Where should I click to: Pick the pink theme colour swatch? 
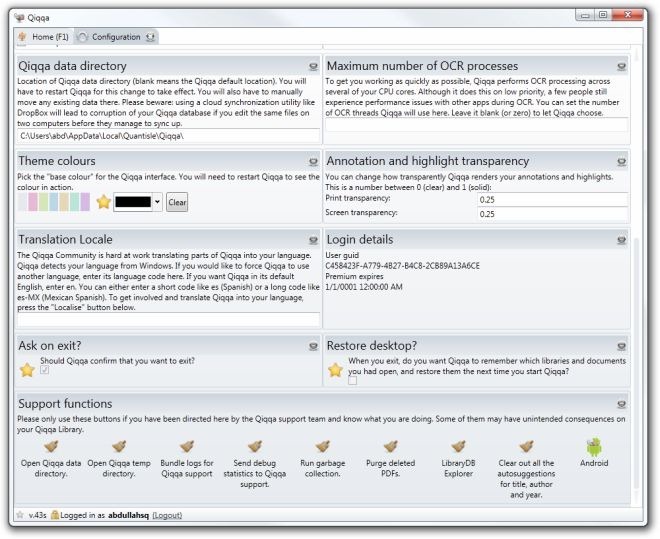[x=33, y=202]
